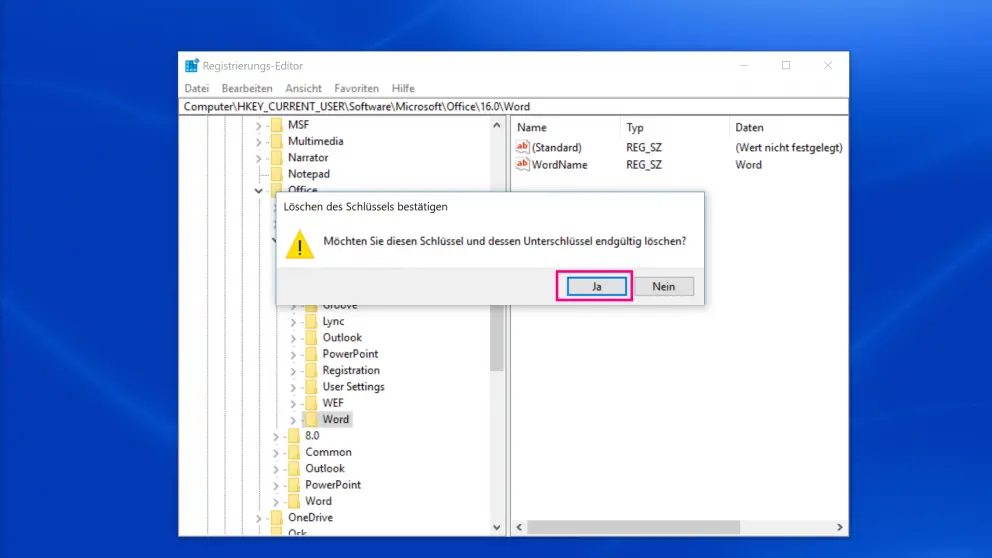Open the Datei menu
Viewport: 992px width, 558px height.
tap(196, 88)
